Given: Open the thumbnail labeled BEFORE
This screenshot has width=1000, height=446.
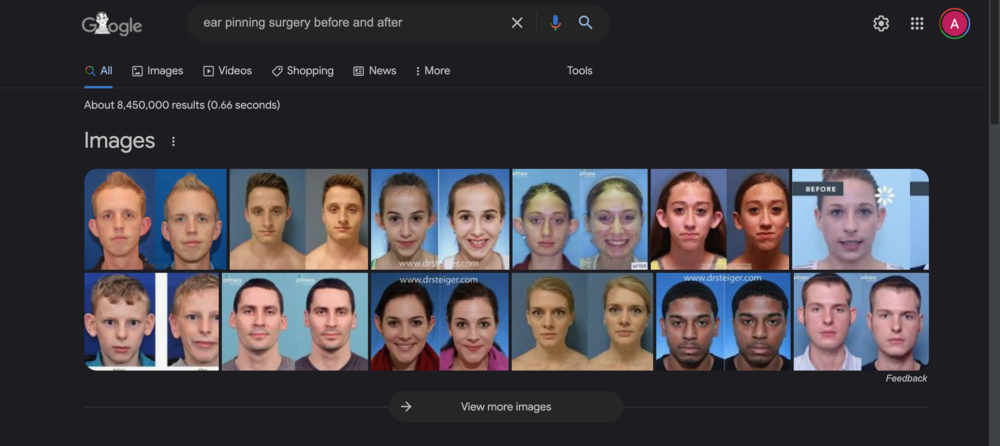Looking at the screenshot, I should coord(860,219).
